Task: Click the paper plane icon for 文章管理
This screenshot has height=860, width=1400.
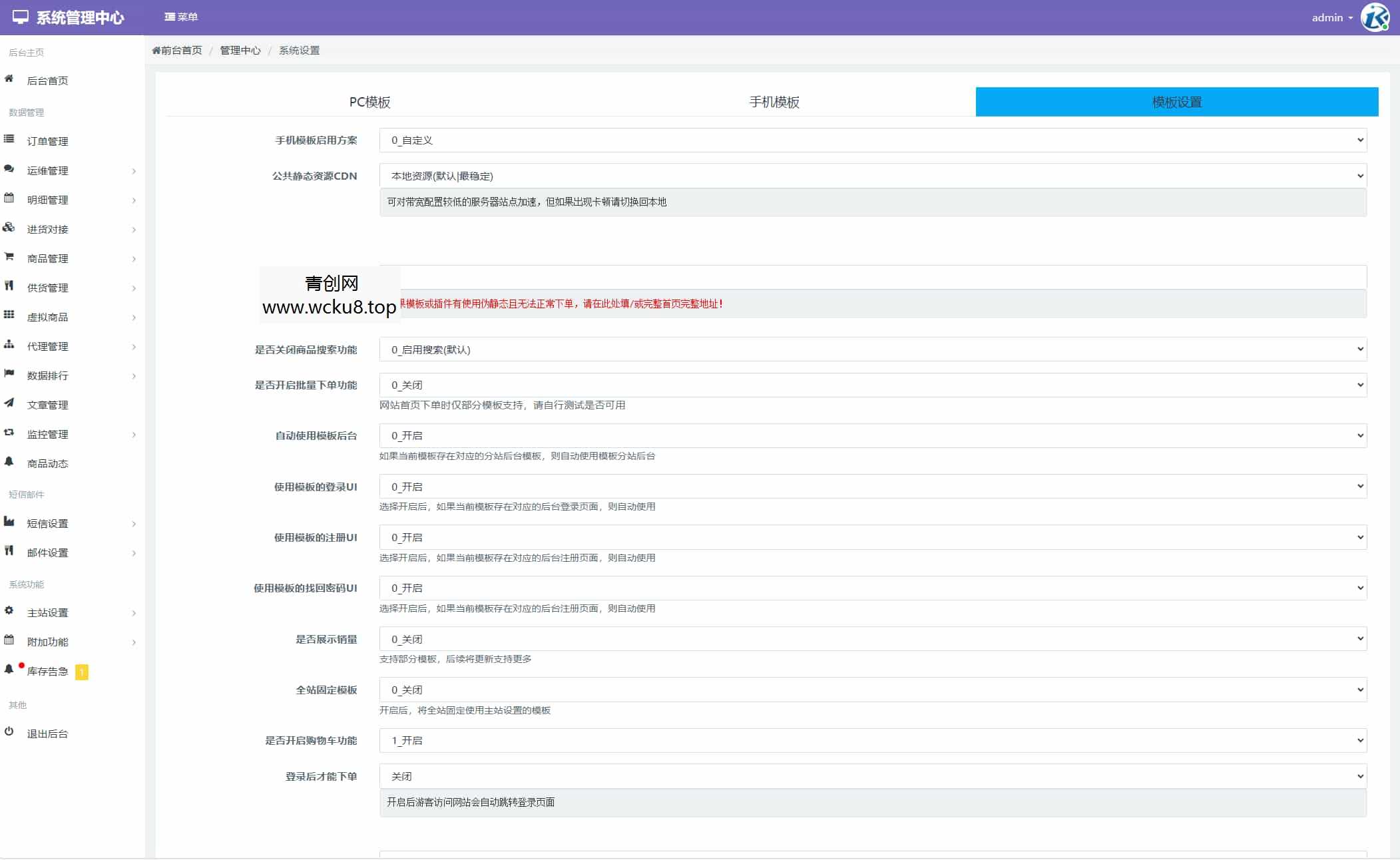Action: click(x=9, y=403)
